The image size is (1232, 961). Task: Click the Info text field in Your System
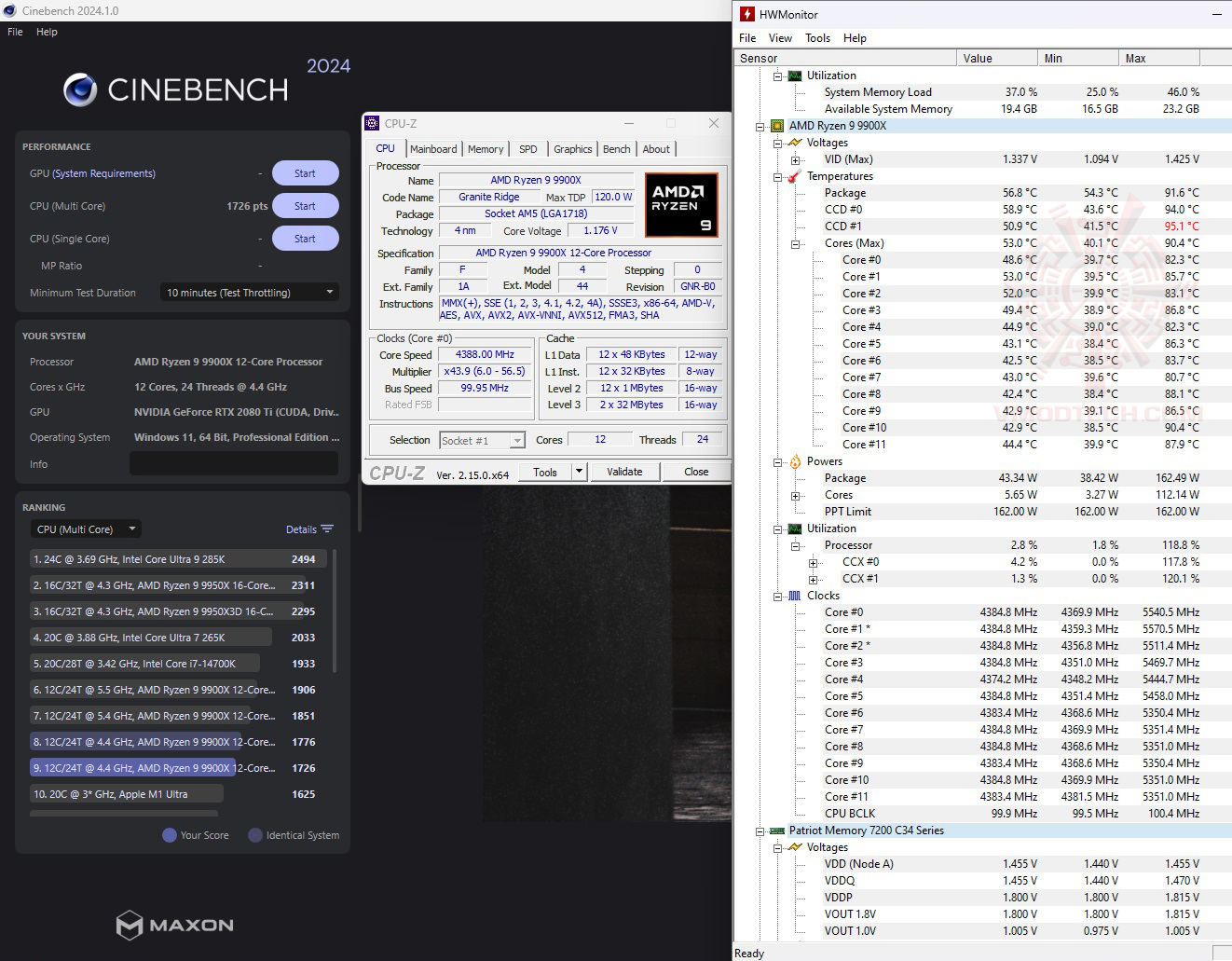[234, 464]
